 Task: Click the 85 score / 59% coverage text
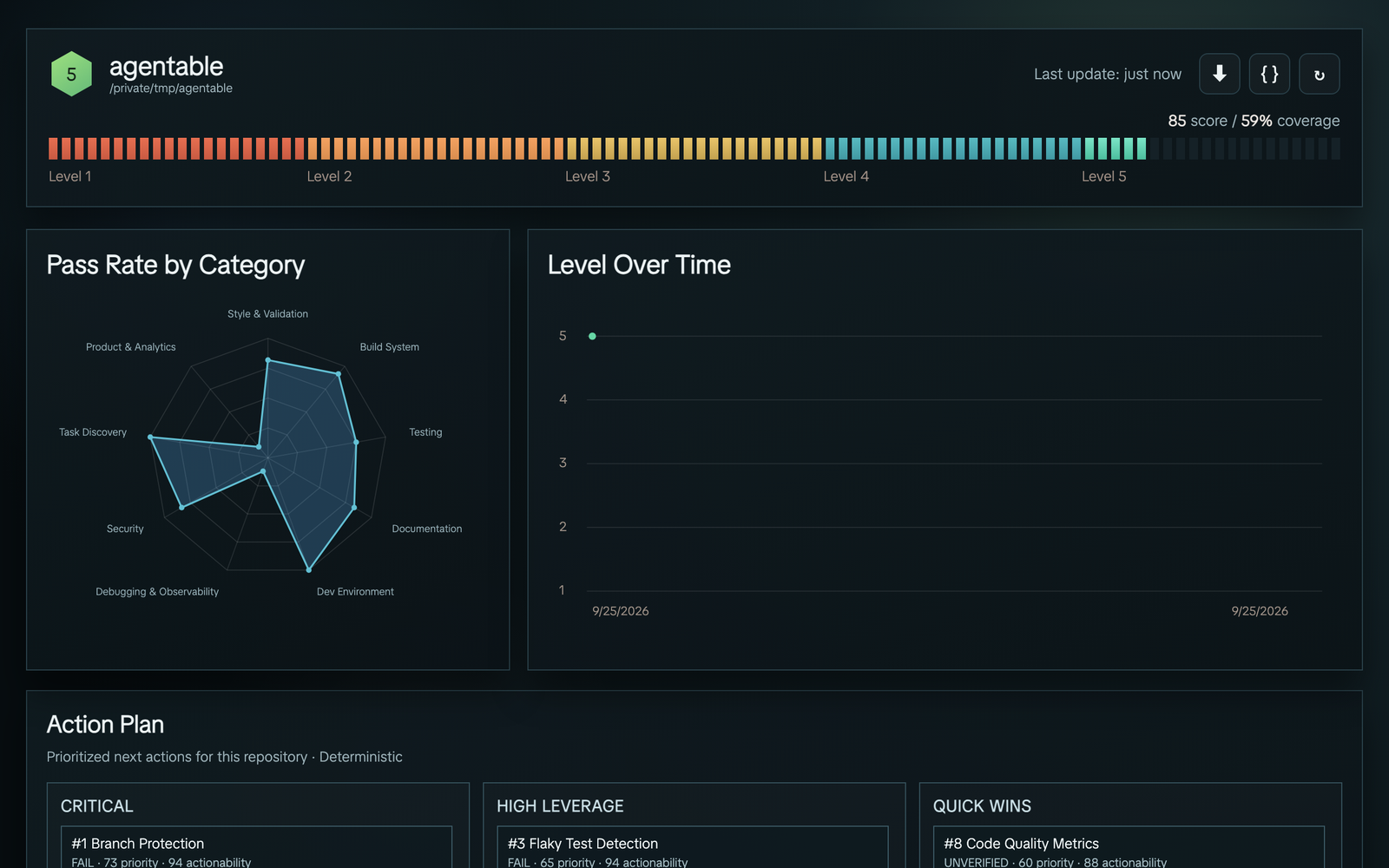pyautogui.click(x=1254, y=121)
